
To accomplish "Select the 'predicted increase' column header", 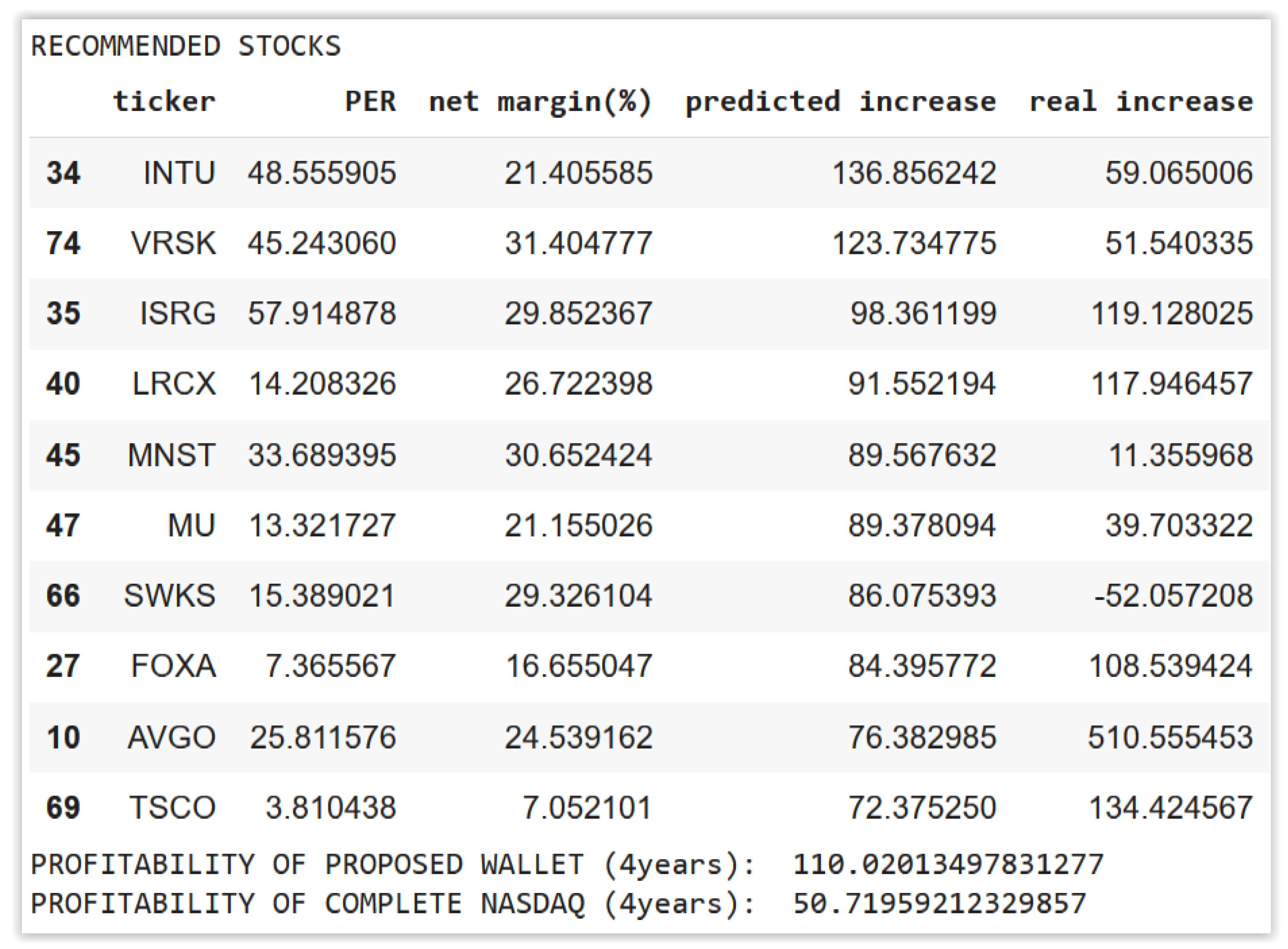I will click(x=841, y=102).
